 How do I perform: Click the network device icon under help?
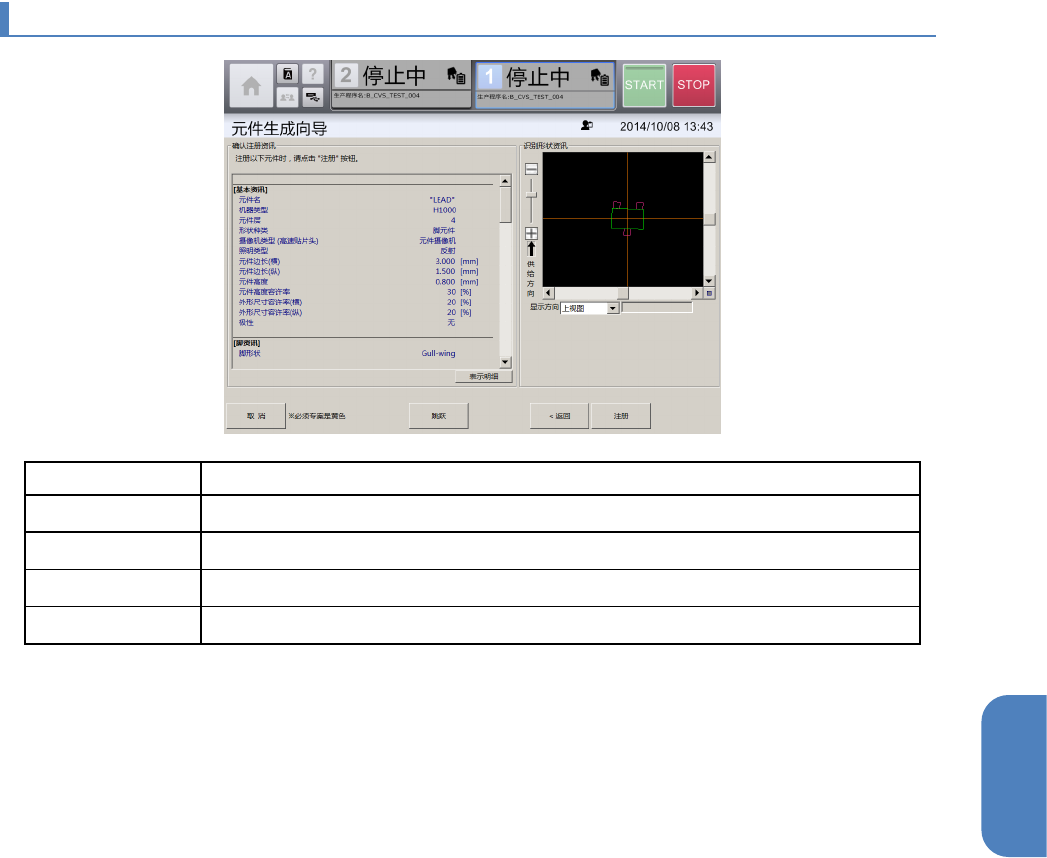[312, 97]
